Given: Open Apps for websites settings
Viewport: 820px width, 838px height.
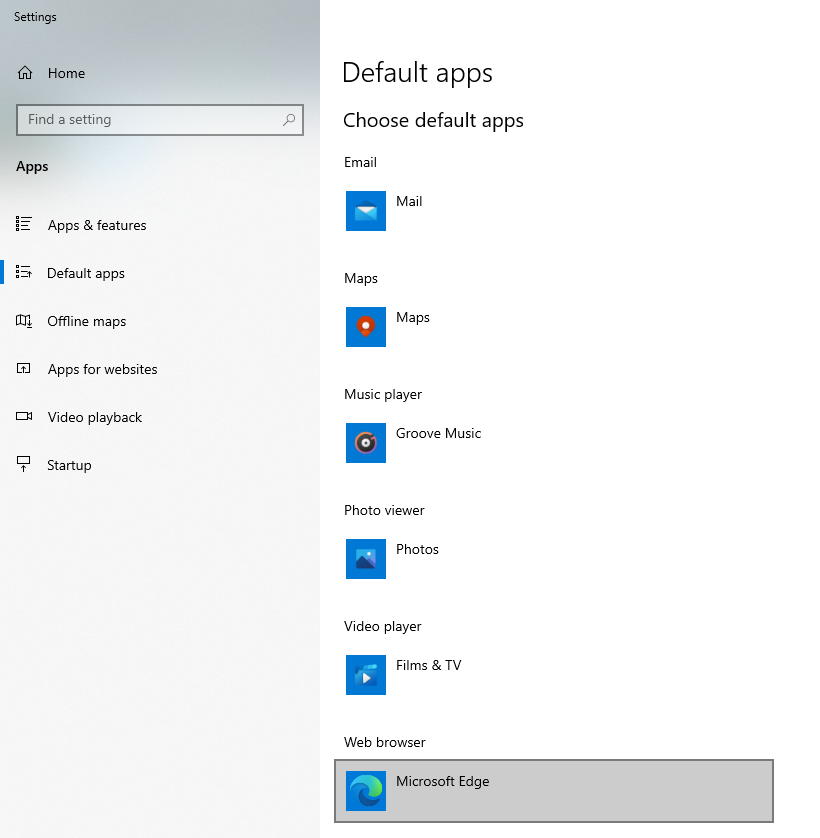Looking at the screenshot, I should coord(102,369).
